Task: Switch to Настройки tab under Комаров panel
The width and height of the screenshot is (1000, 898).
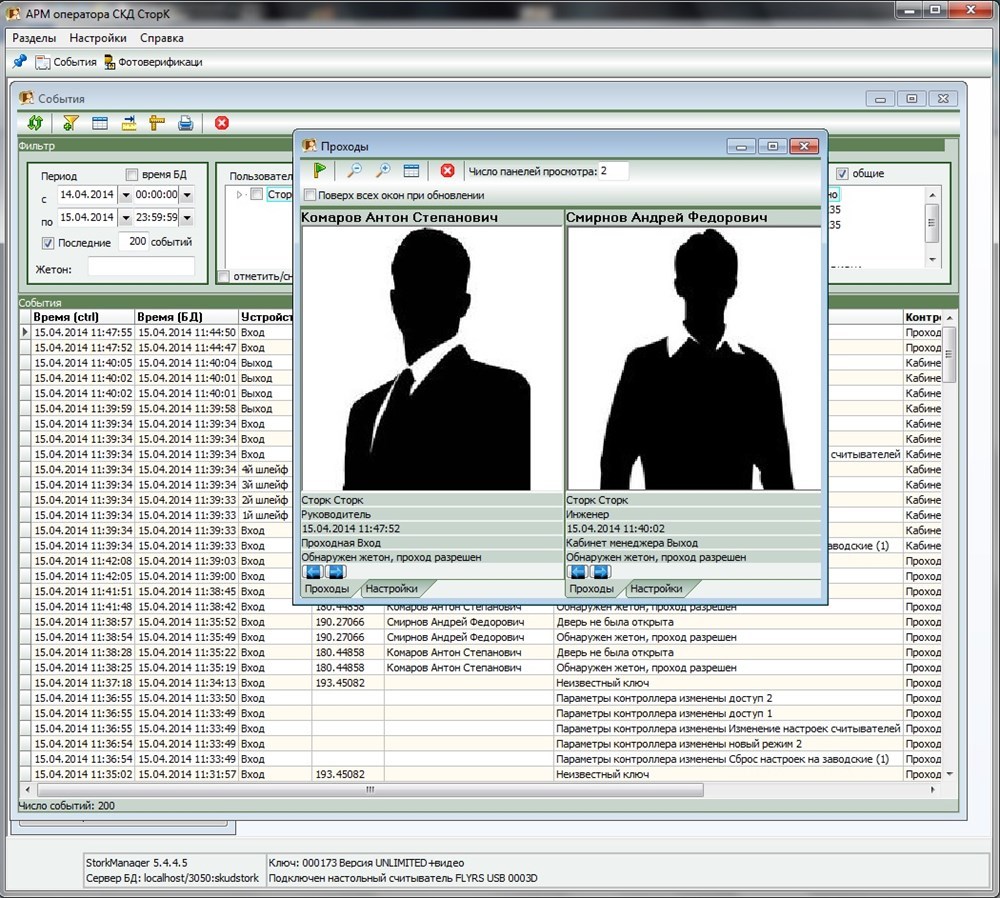Action: pyautogui.click(x=391, y=589)
